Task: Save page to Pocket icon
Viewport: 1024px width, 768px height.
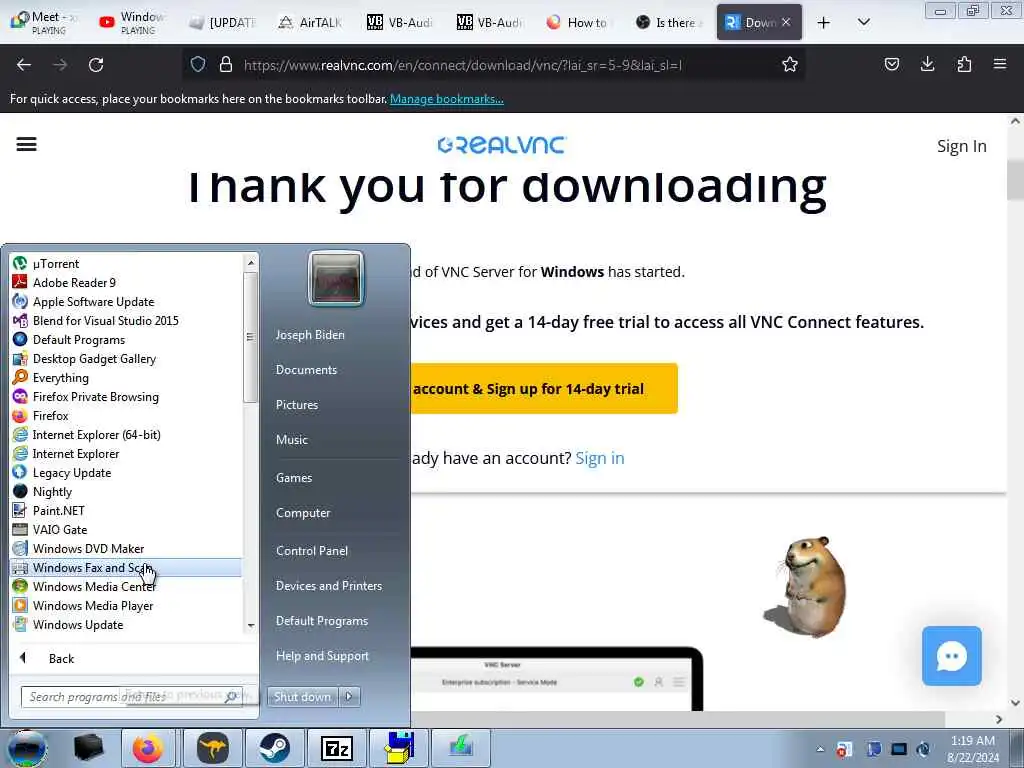Action: pos(891,64)
